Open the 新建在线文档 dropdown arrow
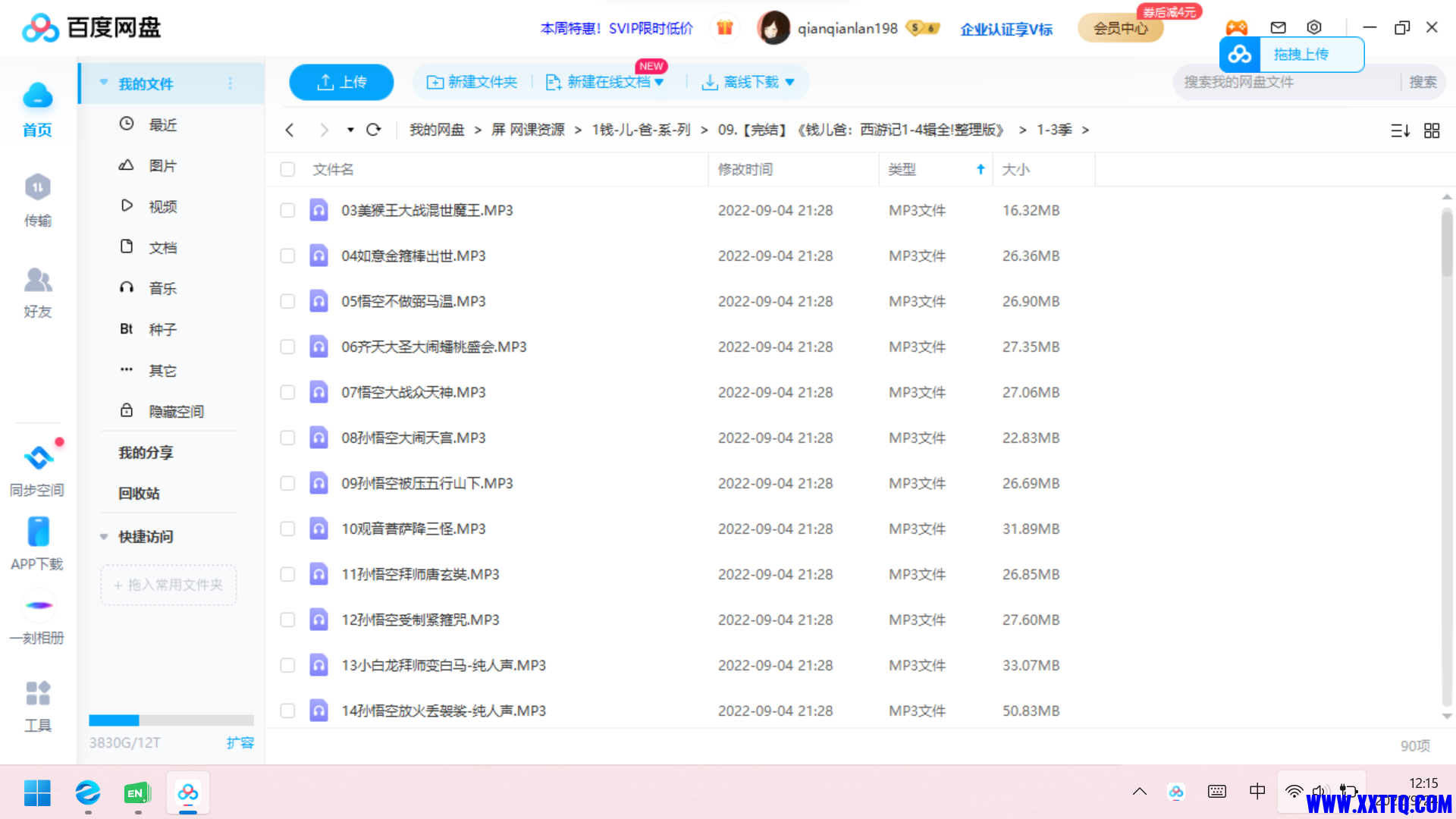This screenshot has width=1456, height=819. [x=659, y=82]
